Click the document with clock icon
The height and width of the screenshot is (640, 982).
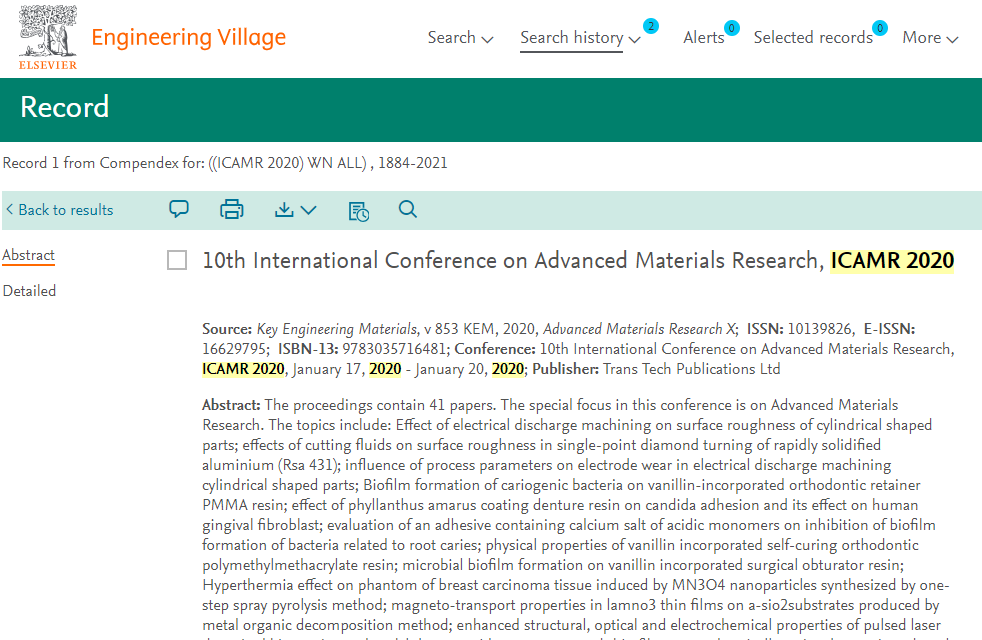[x=358, y=210]
